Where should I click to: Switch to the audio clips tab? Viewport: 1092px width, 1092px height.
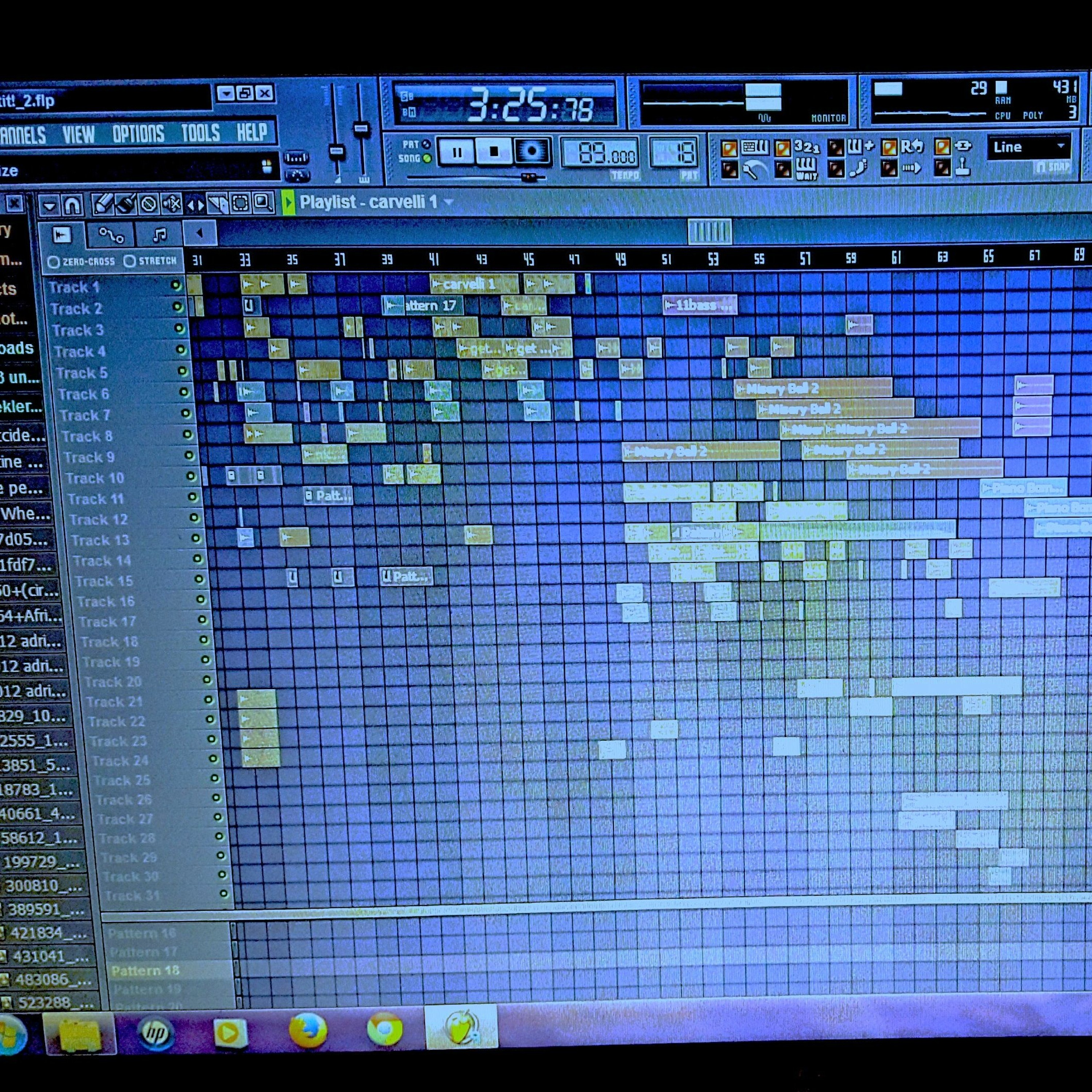click(x=62, y=235)
